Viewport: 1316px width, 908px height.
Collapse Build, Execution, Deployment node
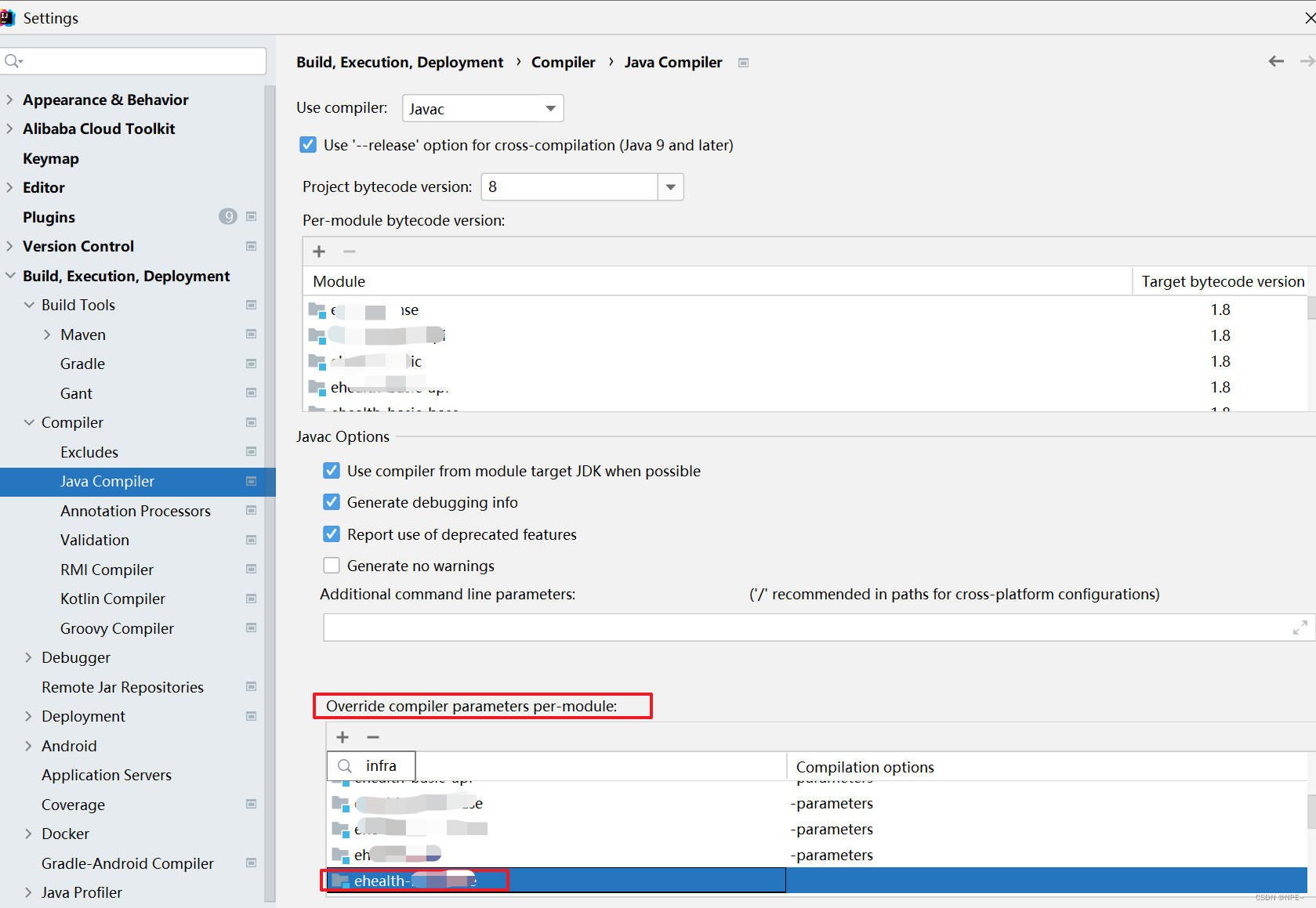[x=10, y=276]
